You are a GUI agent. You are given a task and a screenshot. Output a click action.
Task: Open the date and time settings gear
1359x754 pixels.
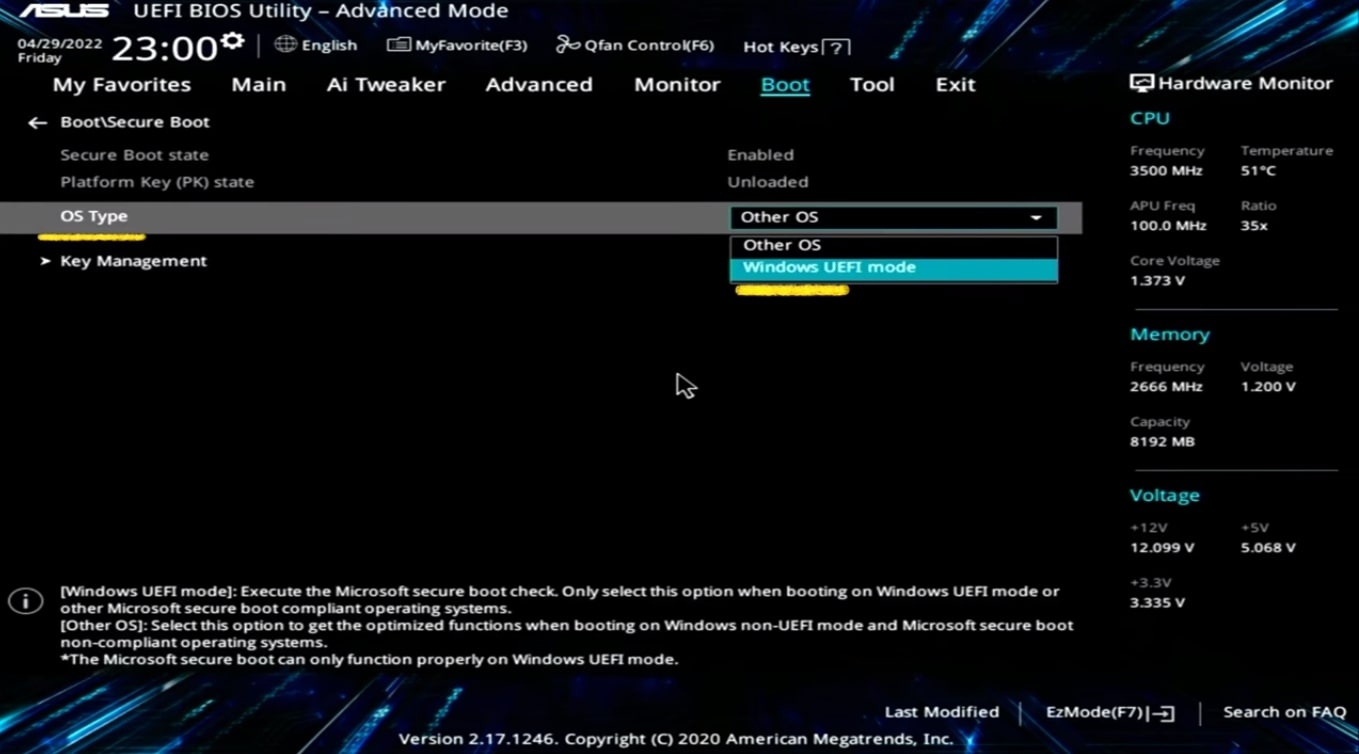pyautogui.click(x=233, y=41)
